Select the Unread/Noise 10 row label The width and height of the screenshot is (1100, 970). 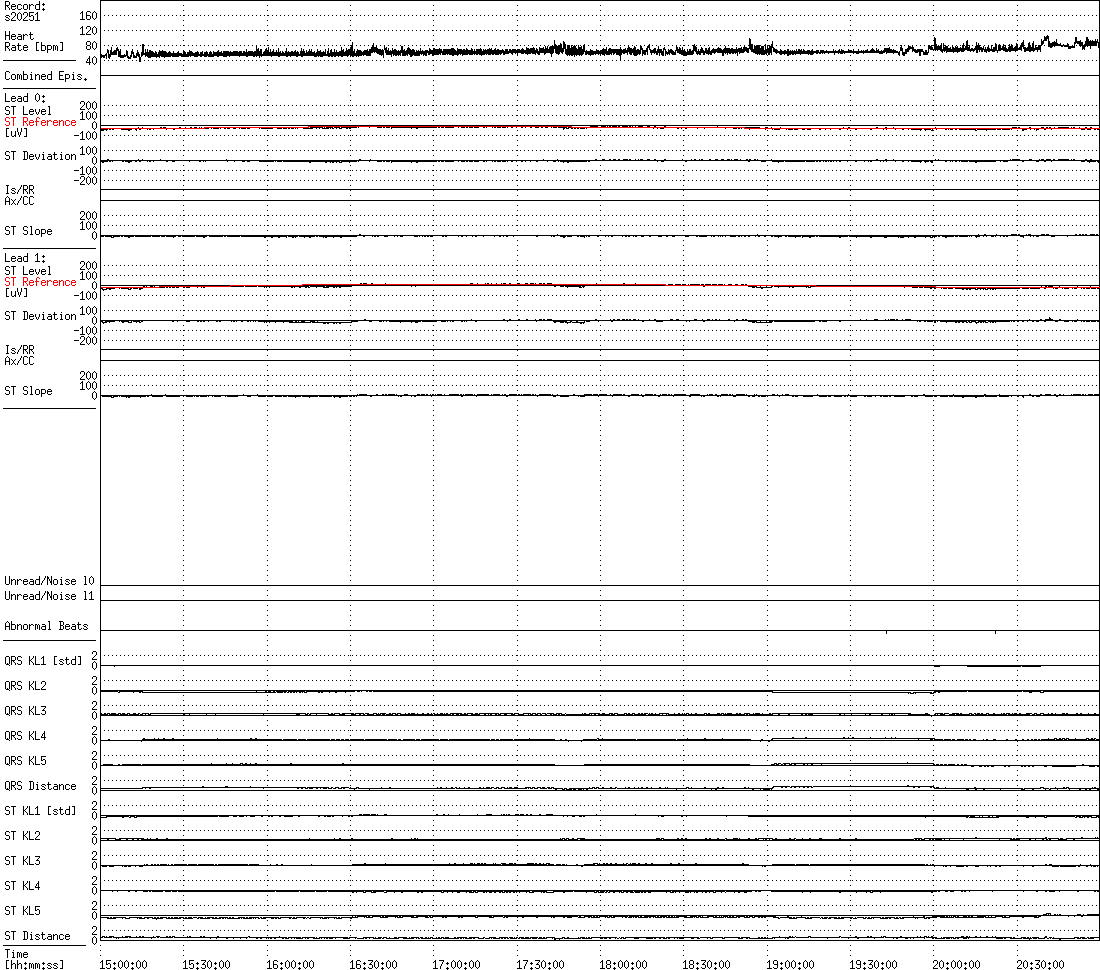tap(49, 581)
